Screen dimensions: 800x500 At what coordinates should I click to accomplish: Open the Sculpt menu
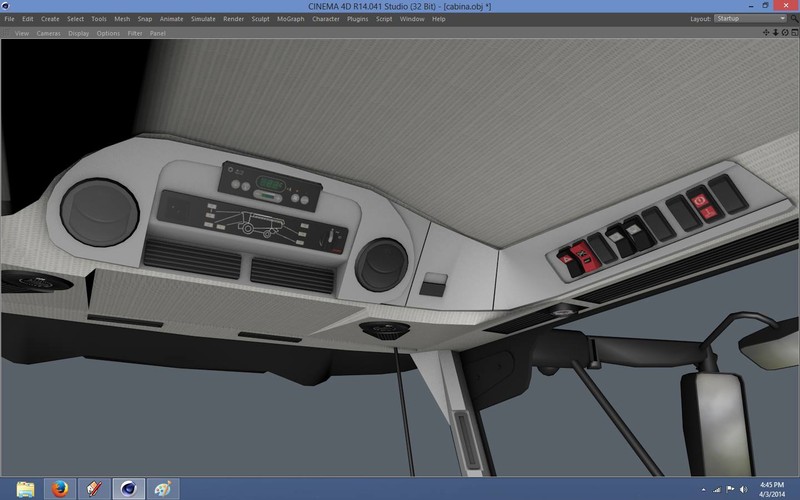click(x=260, y=19)
